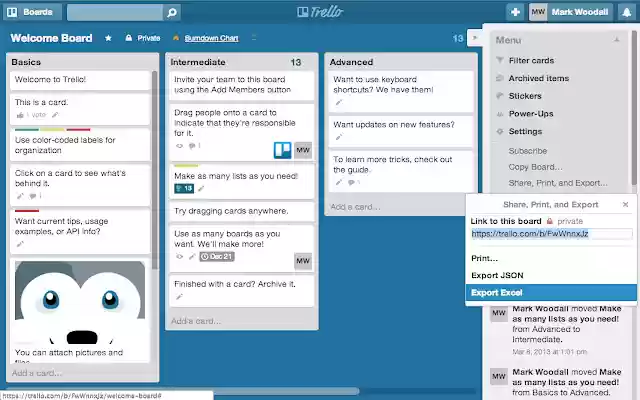640x400 pixels.
Task: Click MW avatar on 'Drag people onto a card'
Action: pyautogui.click(x=303, y=150)
